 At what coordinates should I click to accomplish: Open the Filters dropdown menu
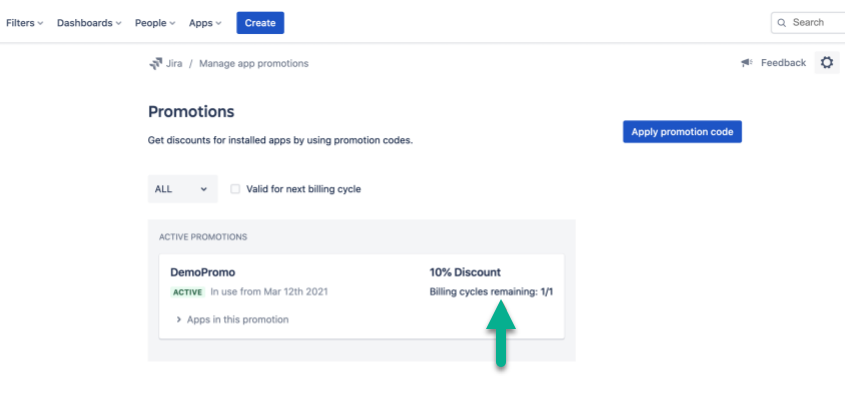[24, 22]
